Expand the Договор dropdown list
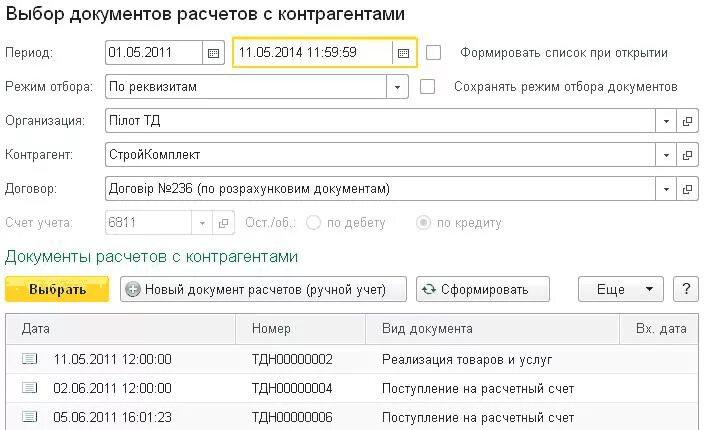 (666, 189)
